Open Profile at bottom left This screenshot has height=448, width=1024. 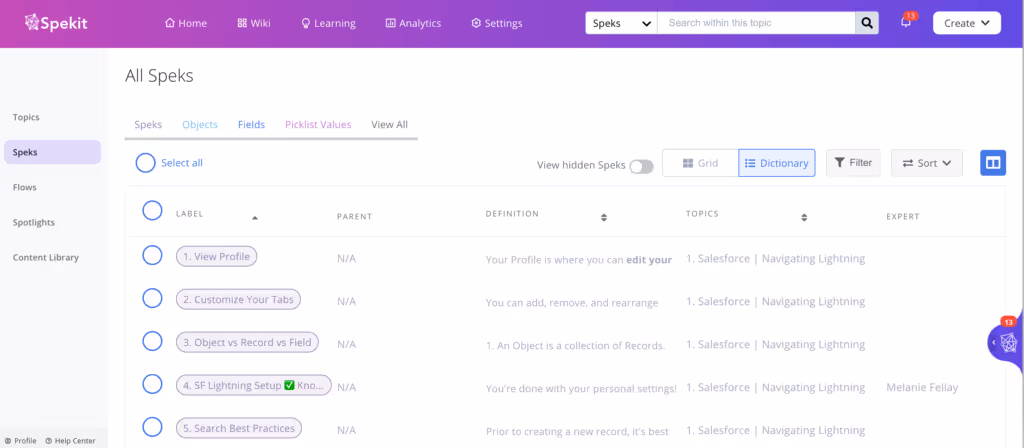tap(21, 441)
